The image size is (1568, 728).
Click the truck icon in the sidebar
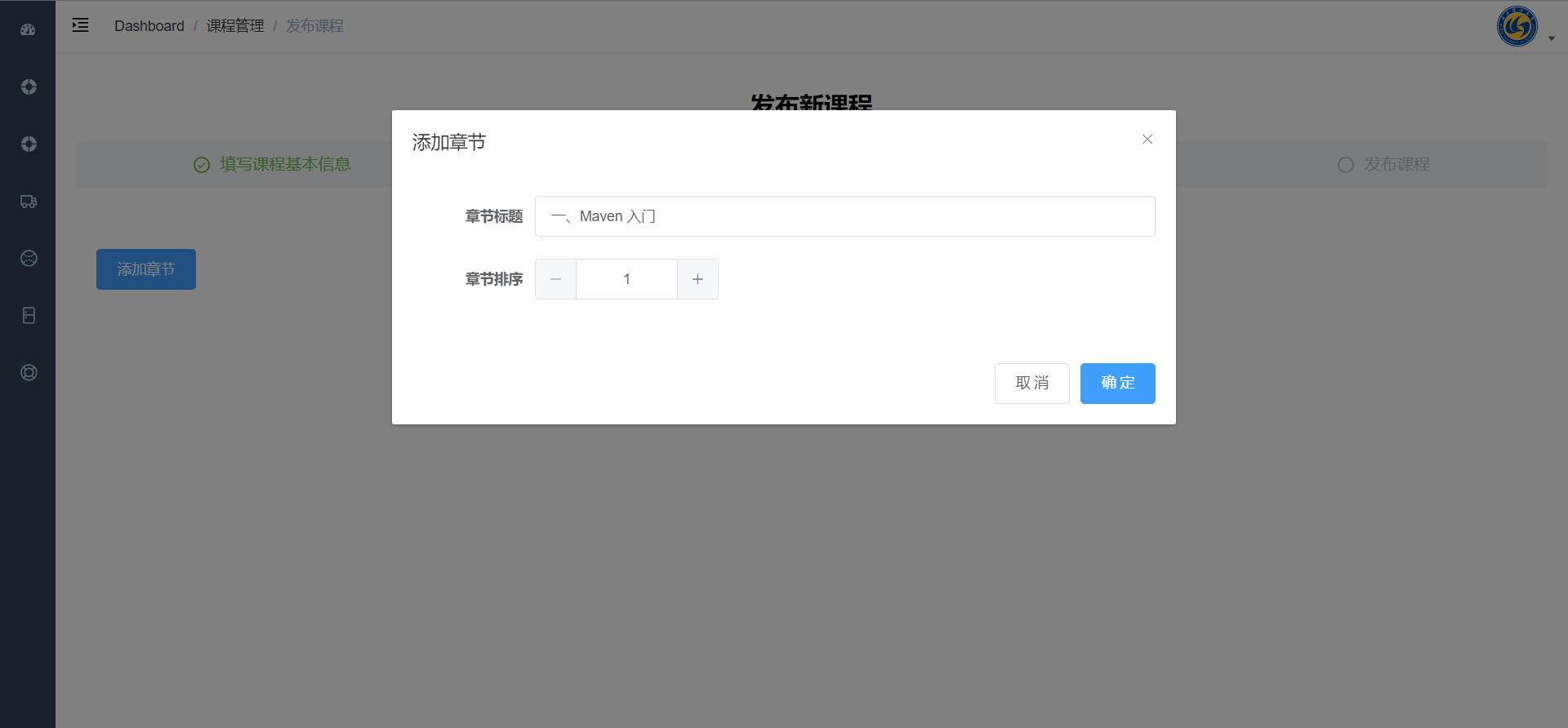29,202
